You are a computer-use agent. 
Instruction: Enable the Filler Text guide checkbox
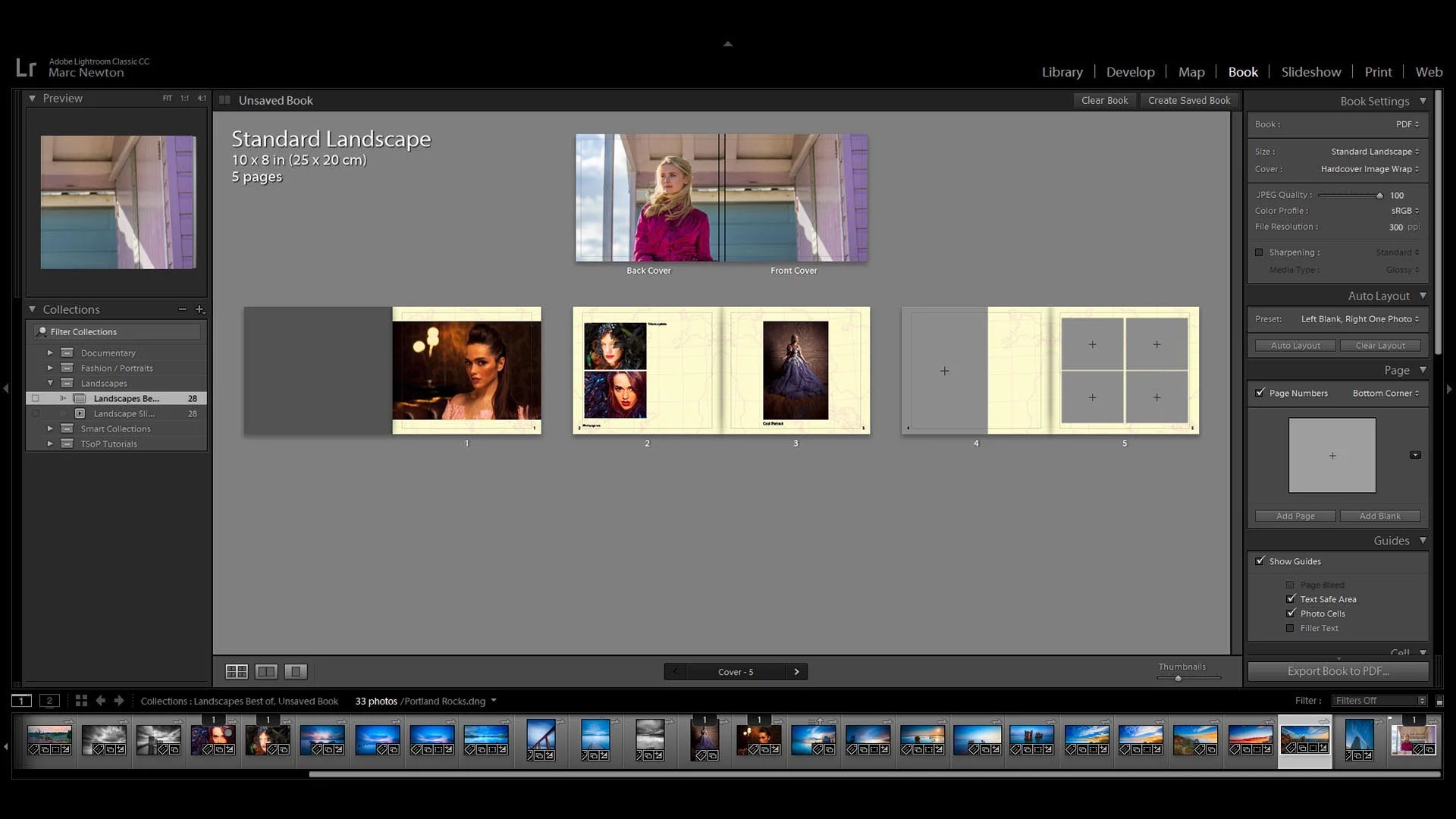(x=1290, y=628)
